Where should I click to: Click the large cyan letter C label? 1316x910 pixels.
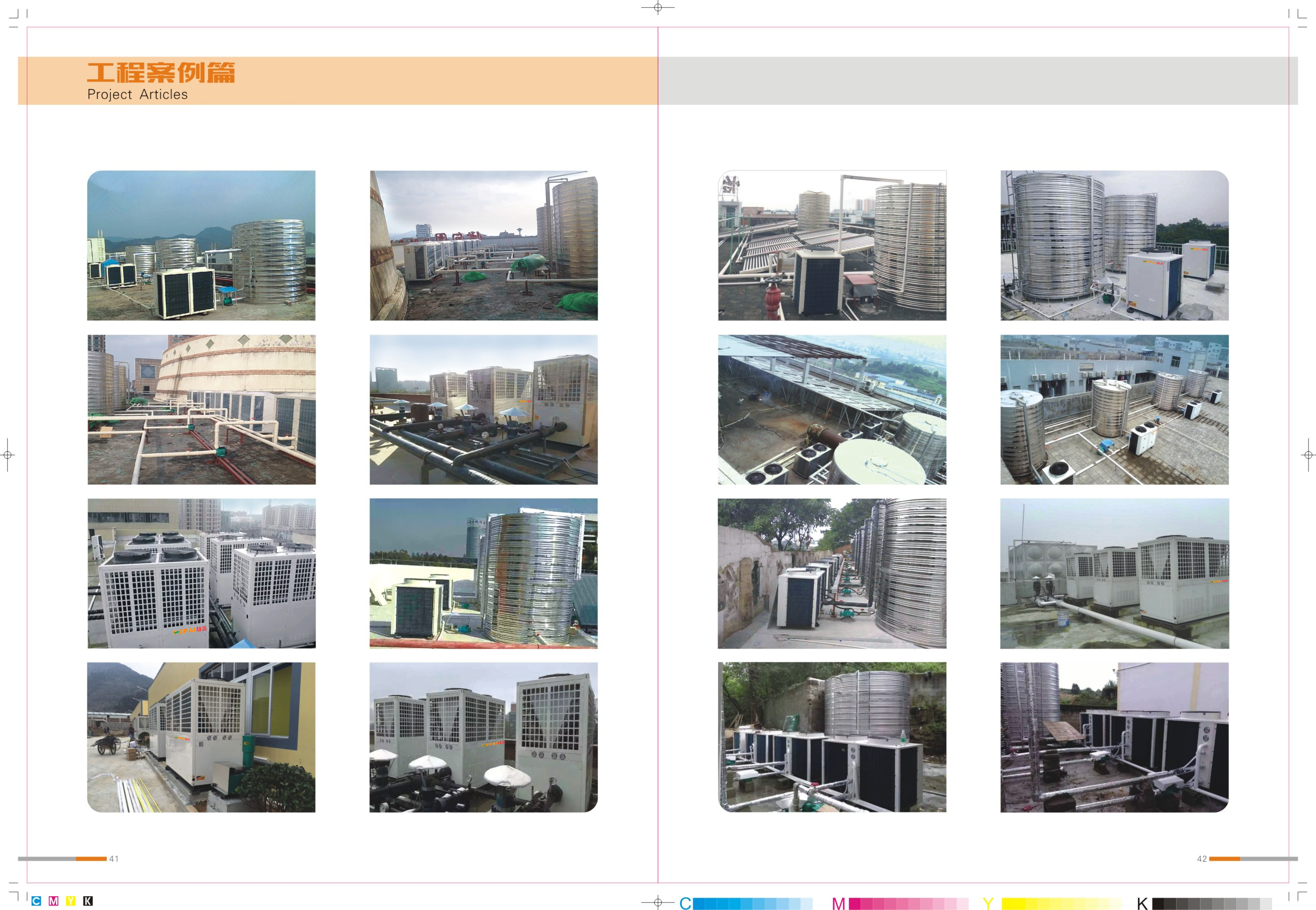pos(685,903)
